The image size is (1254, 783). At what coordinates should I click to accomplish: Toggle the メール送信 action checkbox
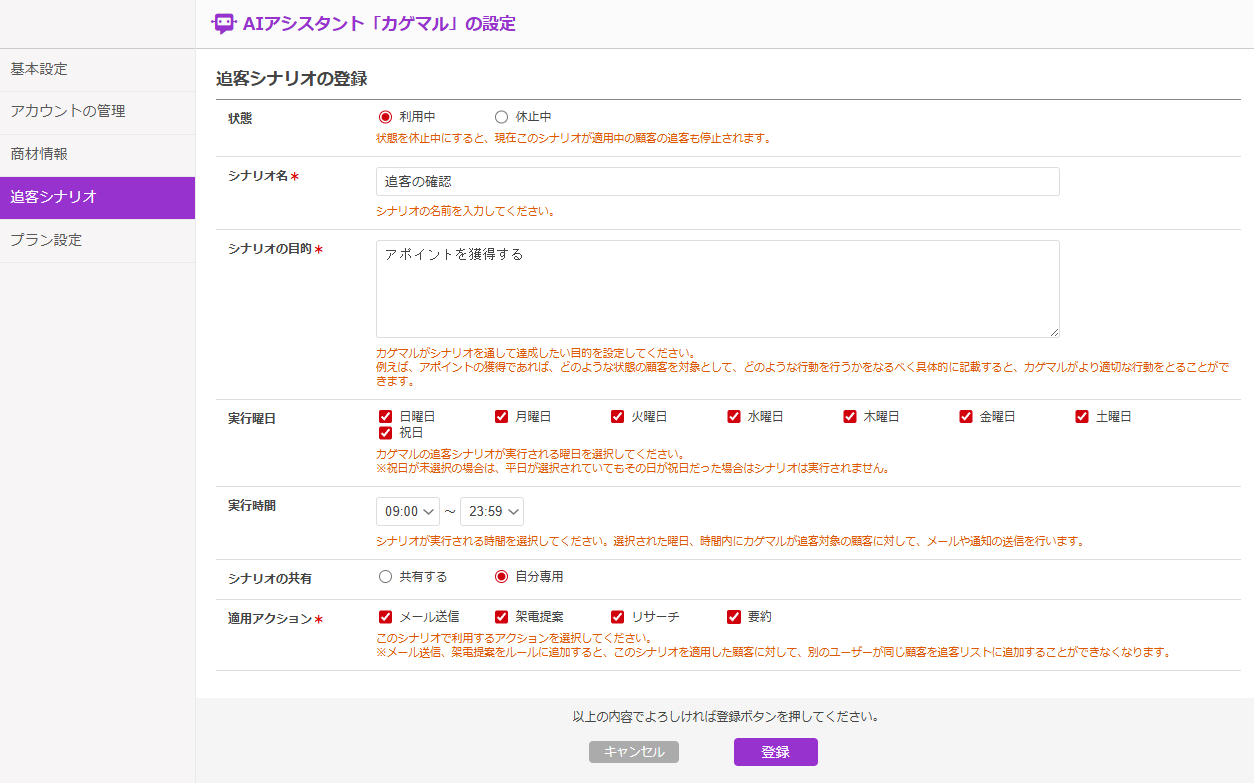tap(385, 617)
